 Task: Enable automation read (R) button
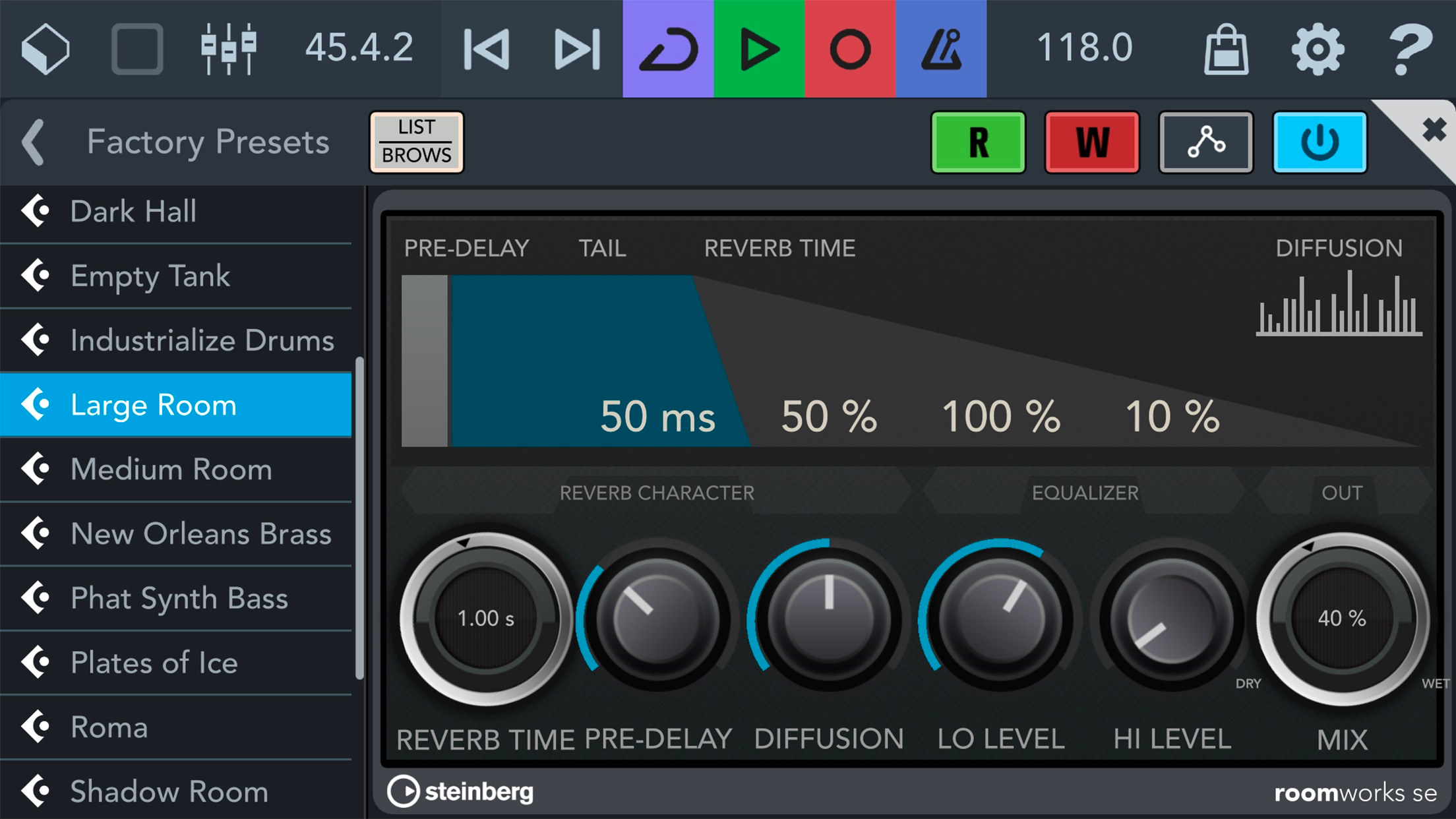978,142
